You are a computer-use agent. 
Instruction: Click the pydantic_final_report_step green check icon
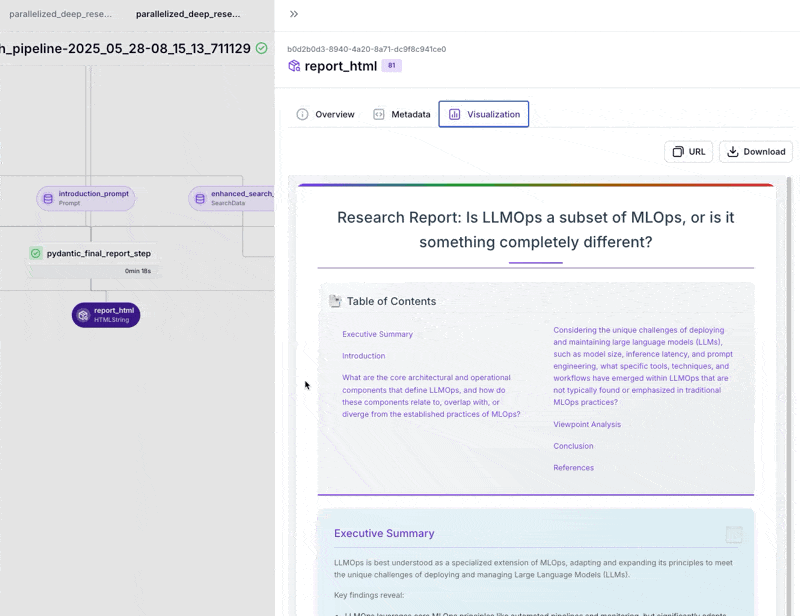pos(36,254)
